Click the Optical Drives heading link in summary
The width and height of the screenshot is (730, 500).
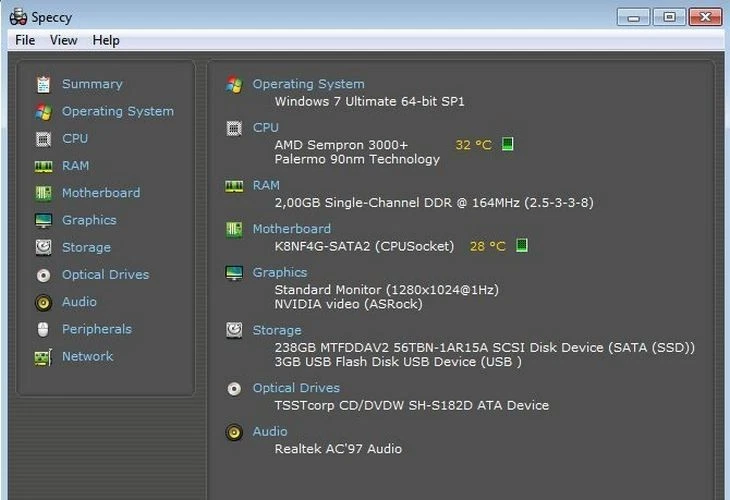tap(296, 388)
